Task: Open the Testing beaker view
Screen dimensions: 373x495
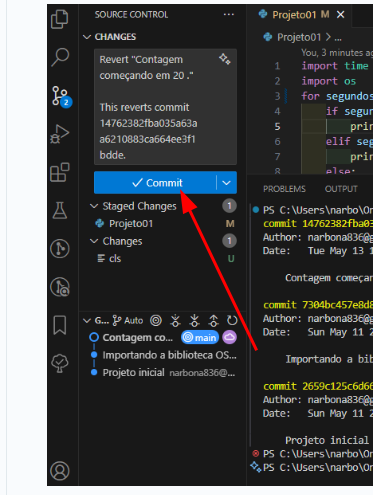Action: point(60,210)
